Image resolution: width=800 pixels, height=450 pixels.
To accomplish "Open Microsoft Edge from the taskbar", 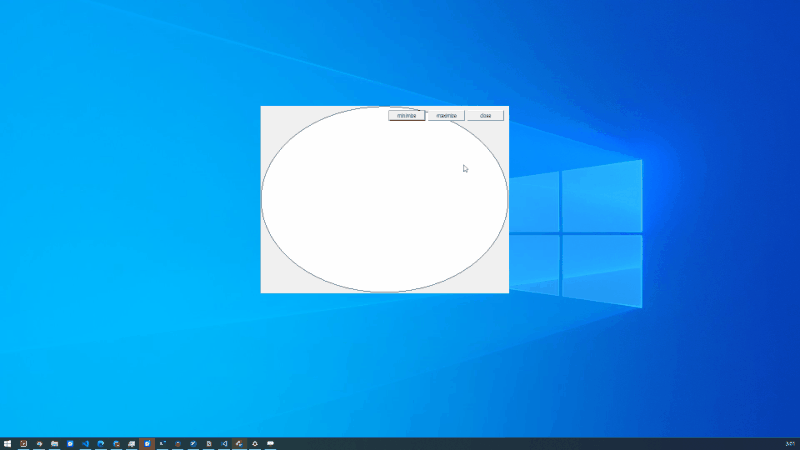I will click(x=101, y=443).
